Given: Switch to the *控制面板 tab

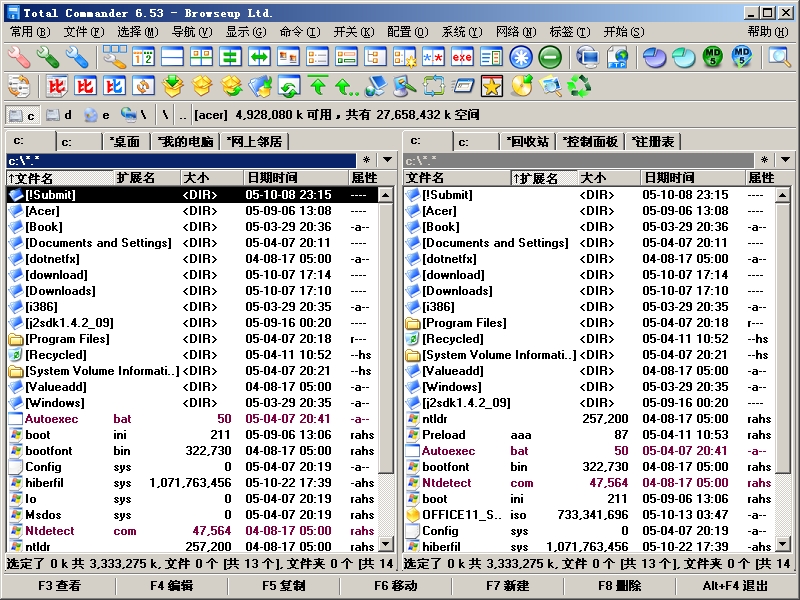Looking at the screenshot, I should click(x=590, y=141).
